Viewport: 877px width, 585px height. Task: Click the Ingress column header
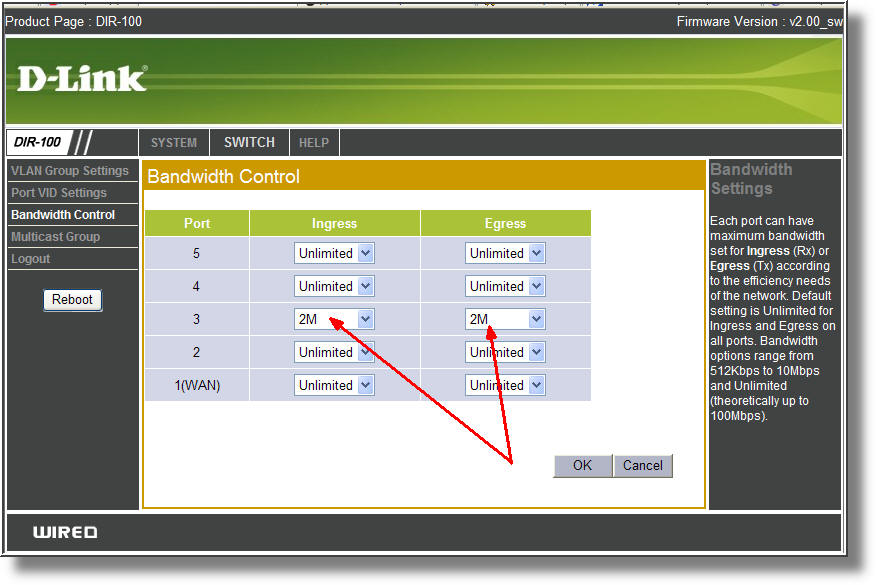(334, 223)
